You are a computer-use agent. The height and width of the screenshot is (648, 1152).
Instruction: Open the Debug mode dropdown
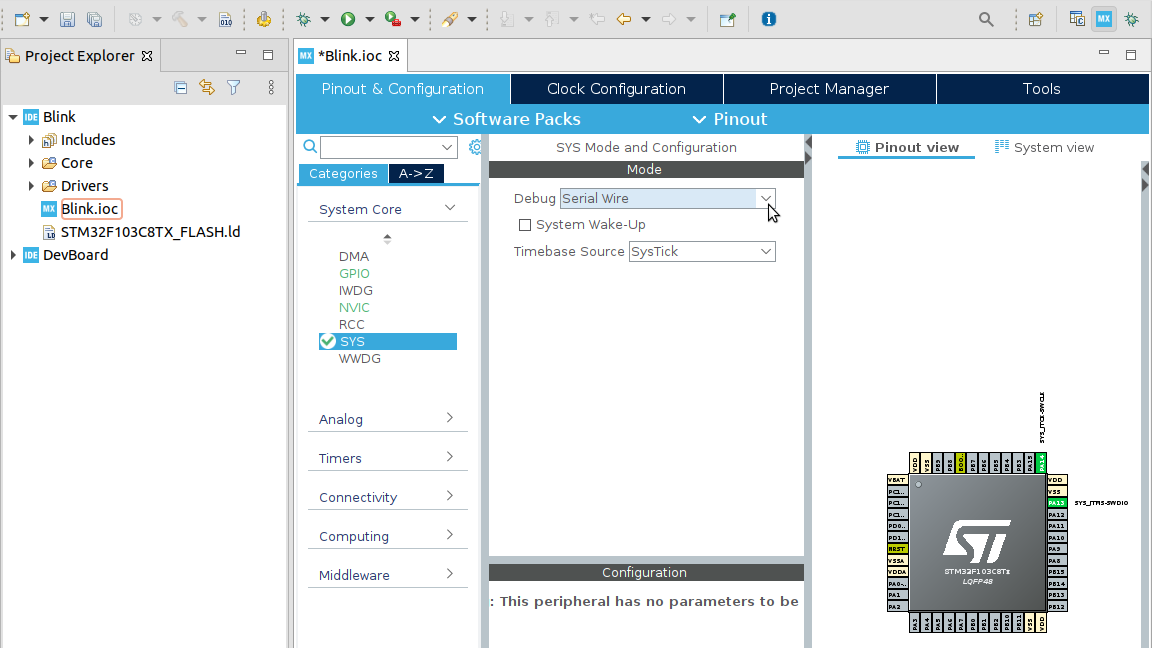coord(766,198)
